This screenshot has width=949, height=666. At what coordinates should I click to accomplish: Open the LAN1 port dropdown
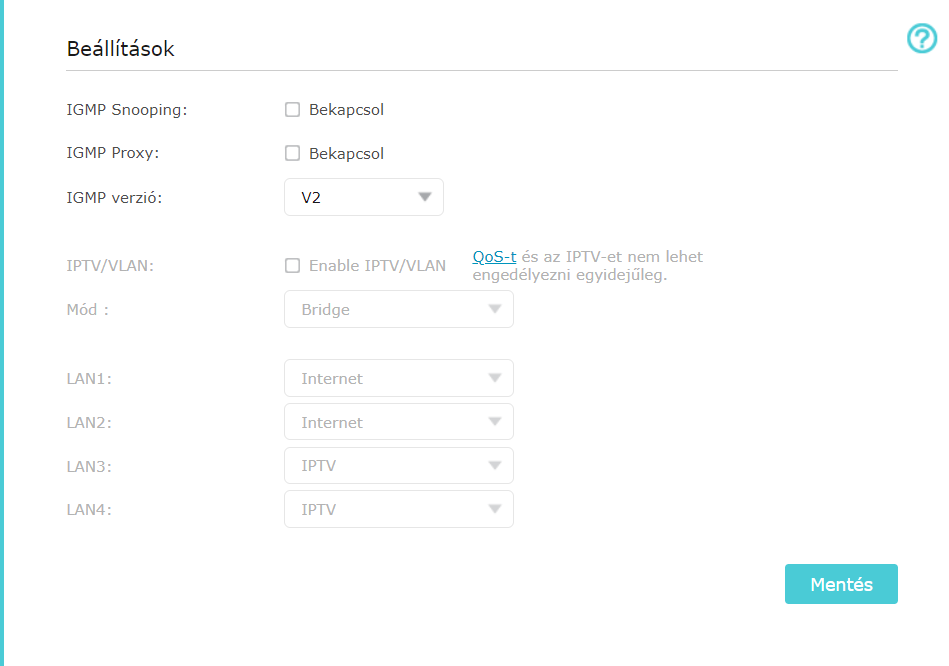click(x=398, y=379)
